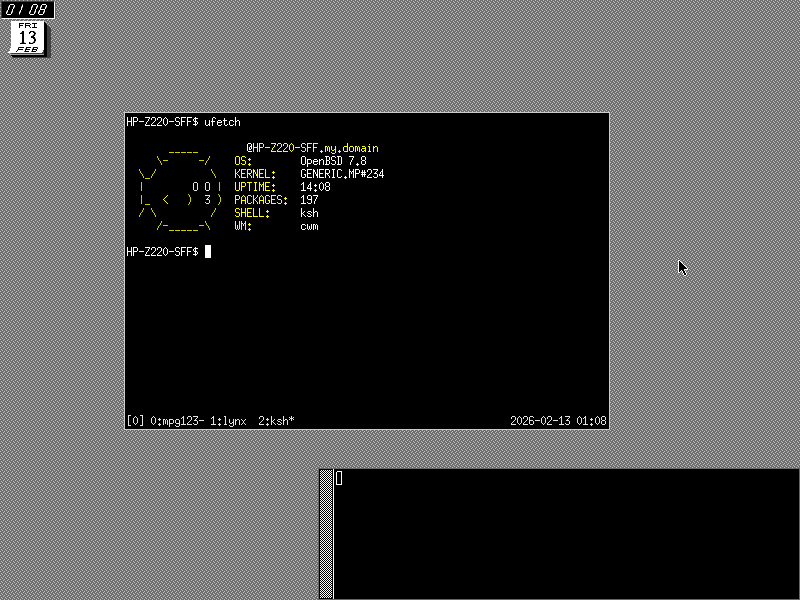
Task: Switch to tmux window 0:mpg123
Action: click(x=178, y=421)
